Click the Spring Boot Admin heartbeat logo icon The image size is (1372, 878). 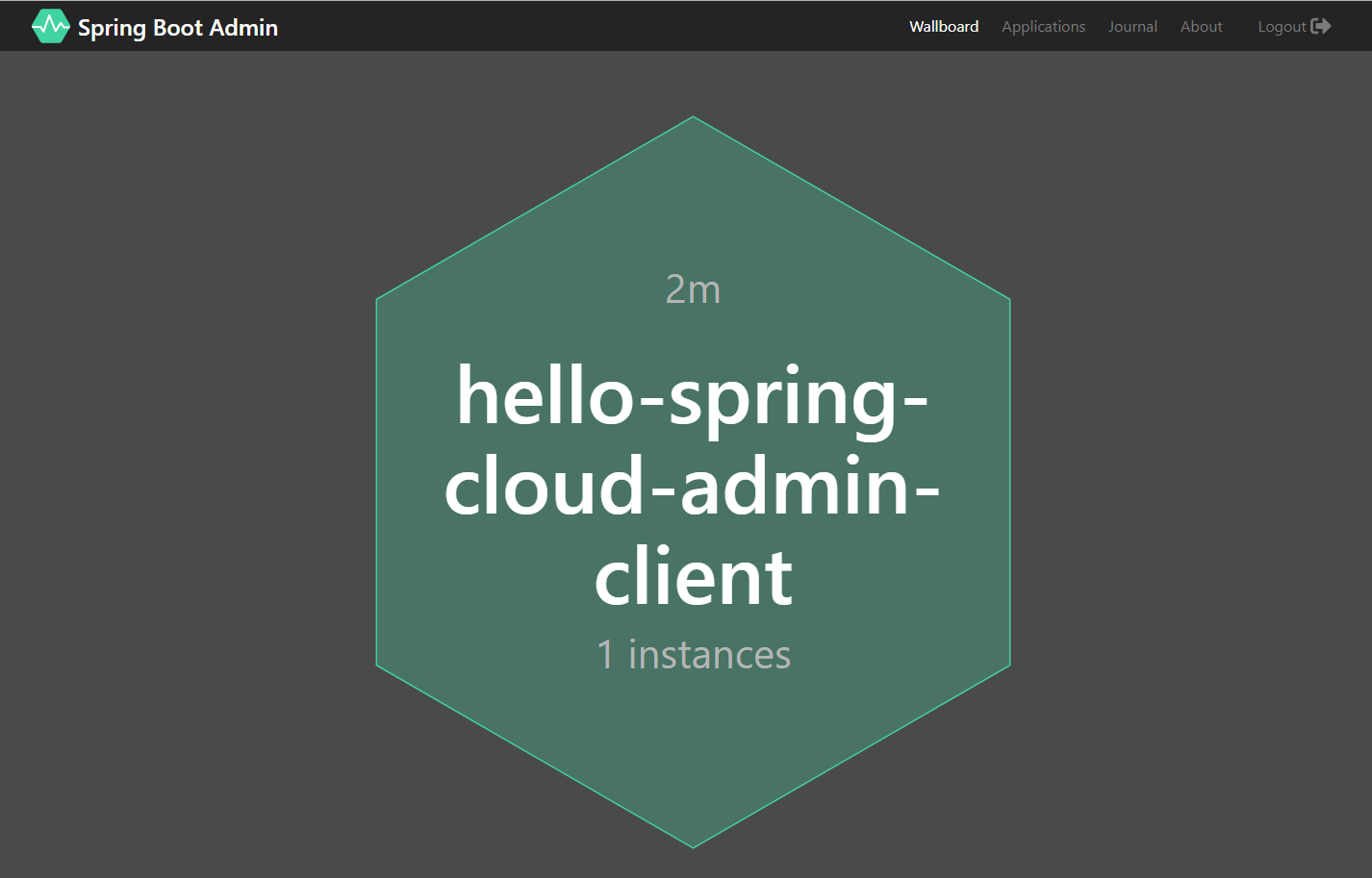coord(50,26)
